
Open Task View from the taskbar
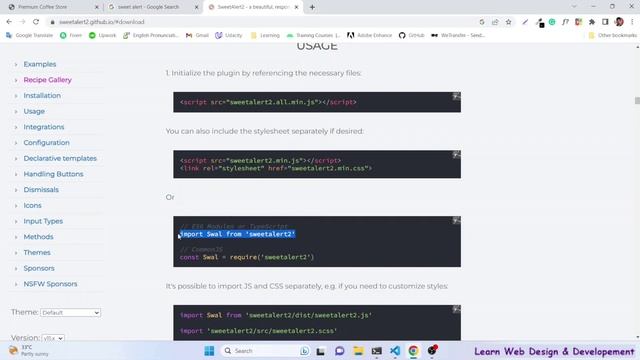click(320, 351)
